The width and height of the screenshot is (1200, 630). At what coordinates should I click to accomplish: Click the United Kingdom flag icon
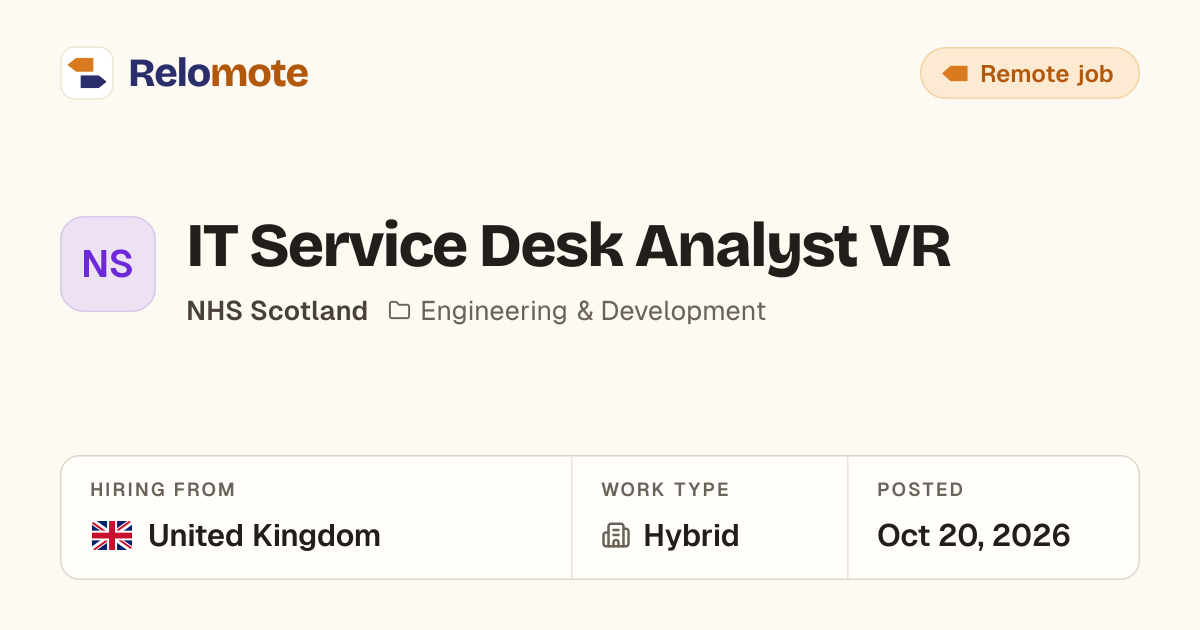pyautogui.click(x=112, y=536)
